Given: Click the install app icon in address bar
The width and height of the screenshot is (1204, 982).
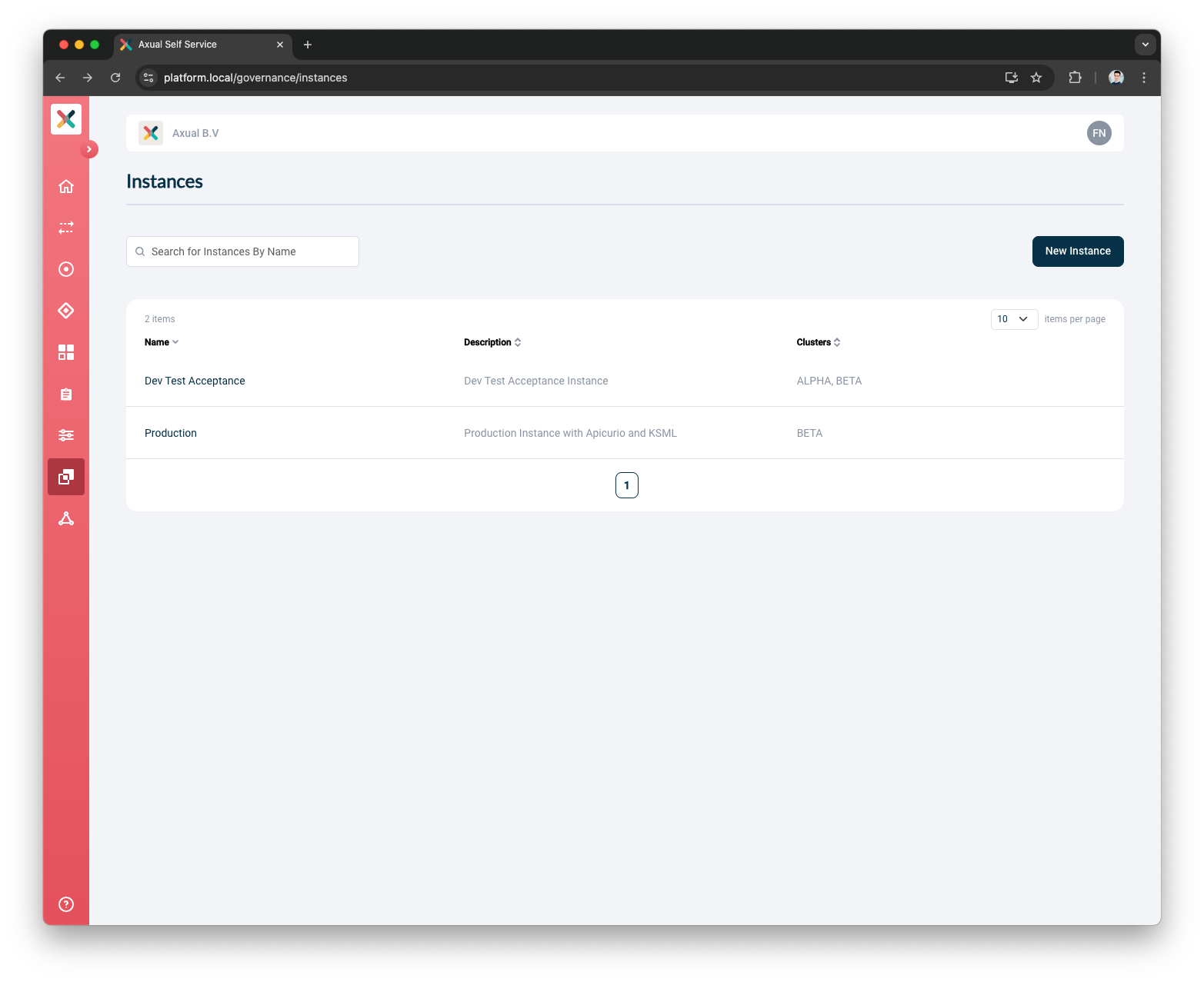Looking at the screenshot, I should pos(1012,78).
